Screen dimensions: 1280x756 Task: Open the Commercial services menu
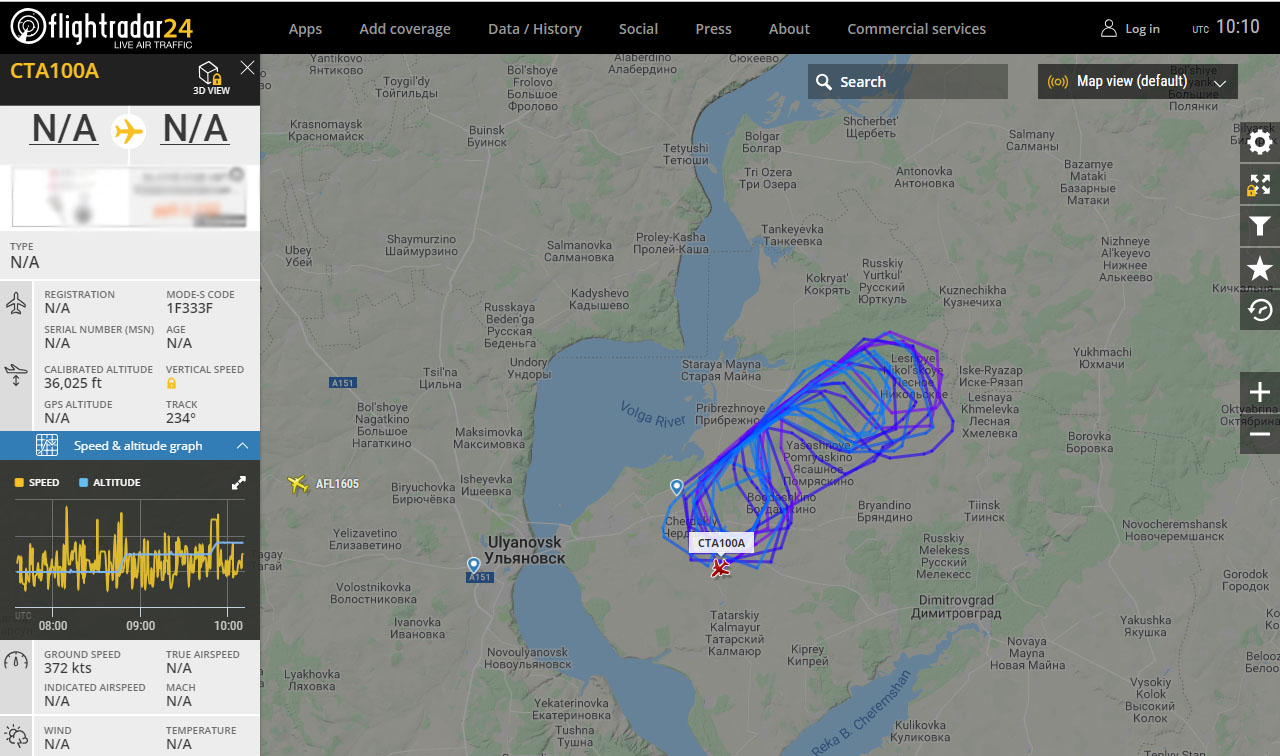(916, 29)
